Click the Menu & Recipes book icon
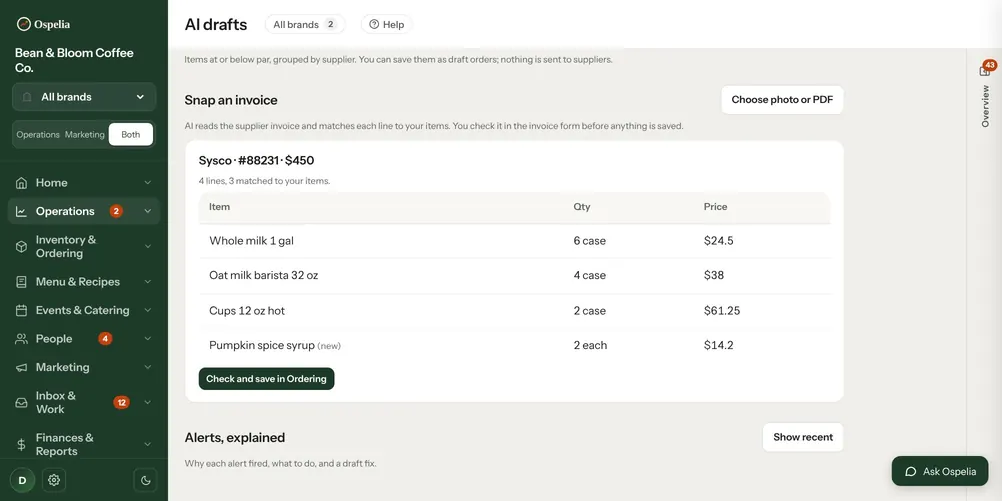This screenshot has height=501, width=1002. (21, 282)
